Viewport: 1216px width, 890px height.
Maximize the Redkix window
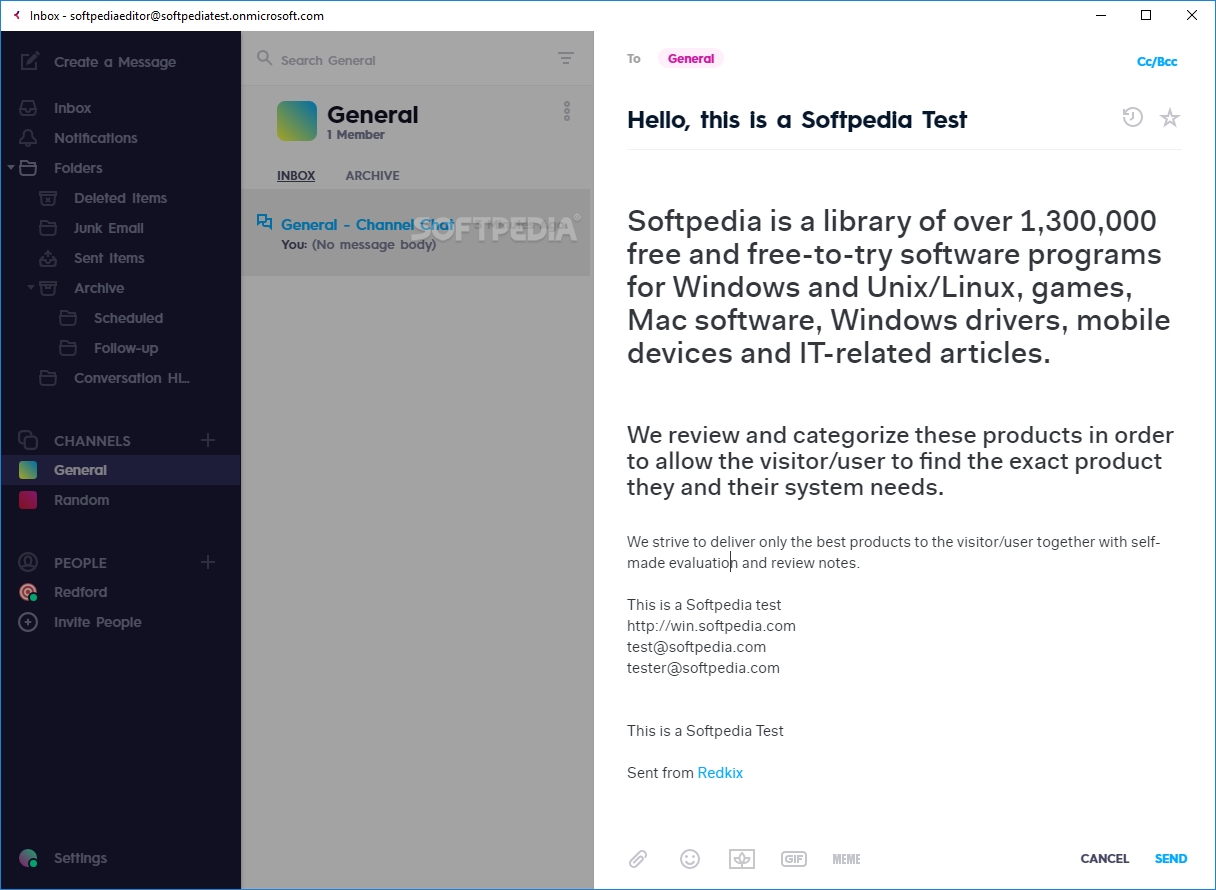click(x=1146, y=15)
